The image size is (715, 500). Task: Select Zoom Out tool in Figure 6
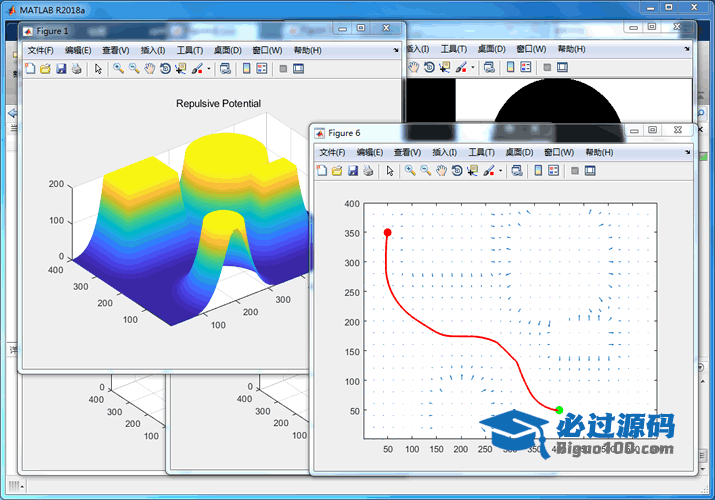pyautogui.click(x=426, y=171)
